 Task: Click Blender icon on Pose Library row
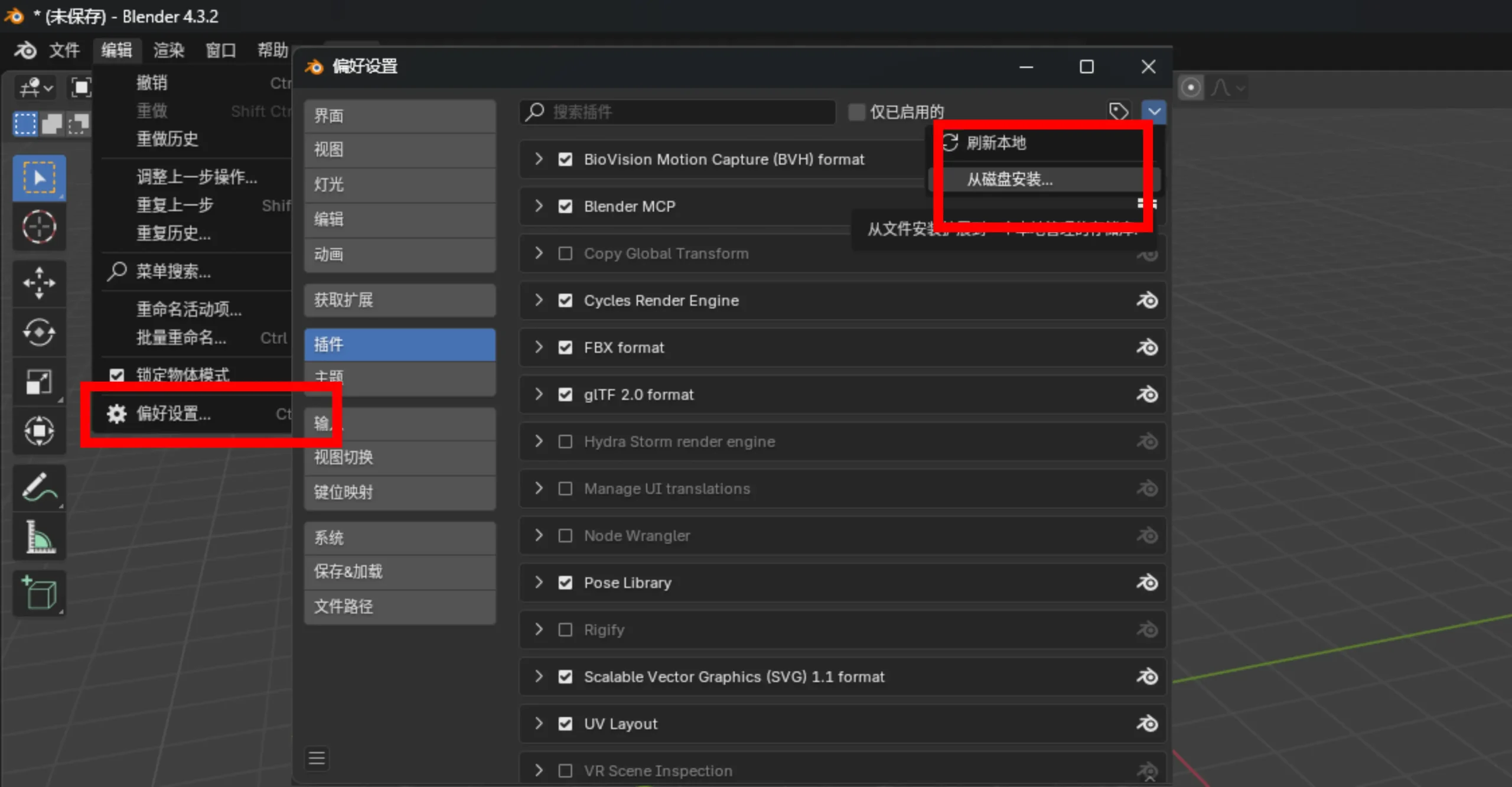(x=1147, y=583)
